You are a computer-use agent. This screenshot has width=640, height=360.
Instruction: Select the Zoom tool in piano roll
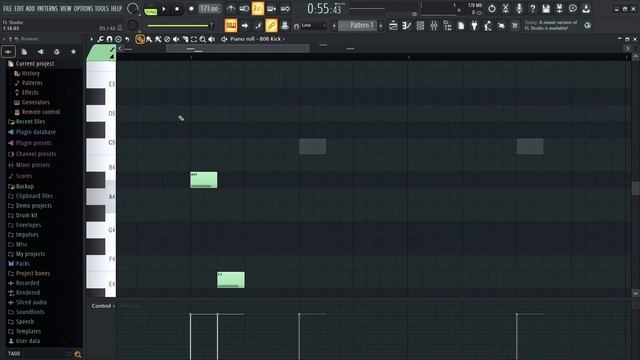(x=203, y=39)
